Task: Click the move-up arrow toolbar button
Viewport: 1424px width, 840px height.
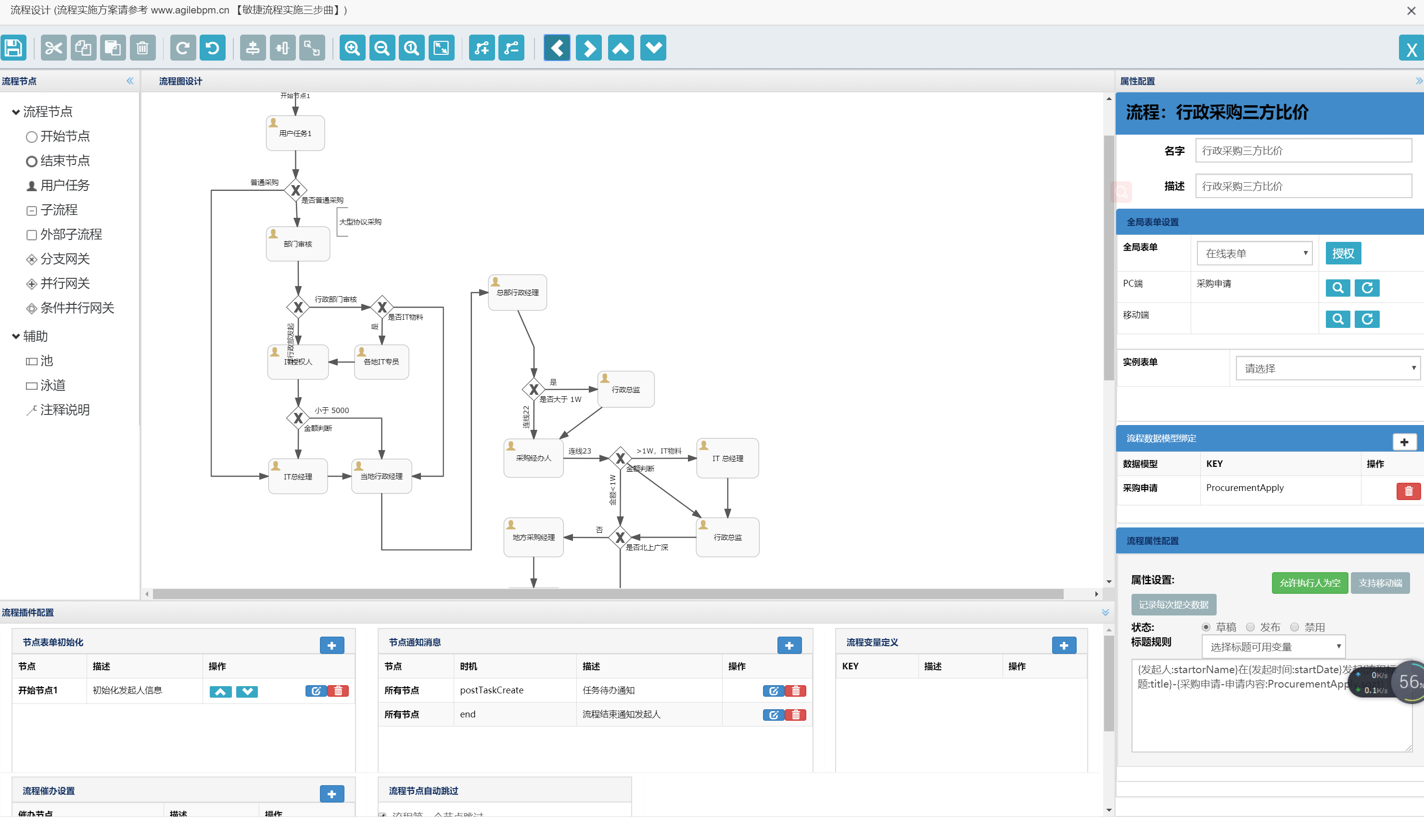Action: pyautogui.click(x=621, y=48)
